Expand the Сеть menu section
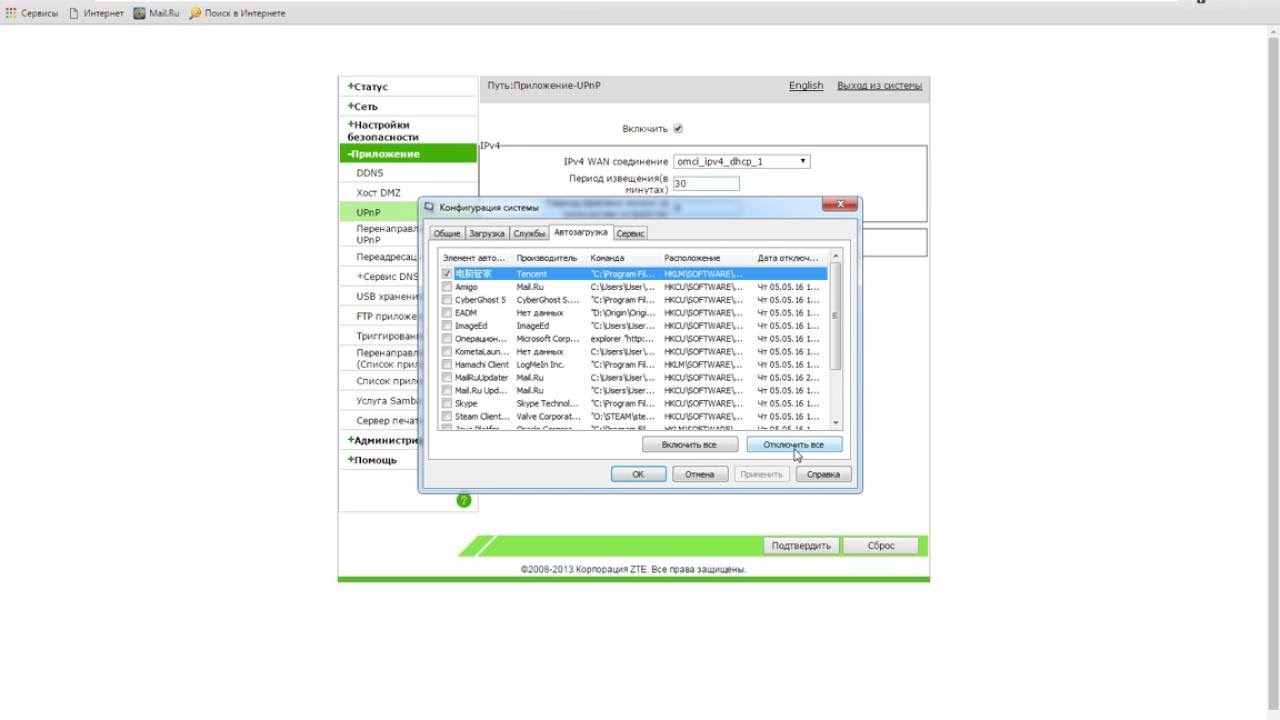 tap(363, 106)
